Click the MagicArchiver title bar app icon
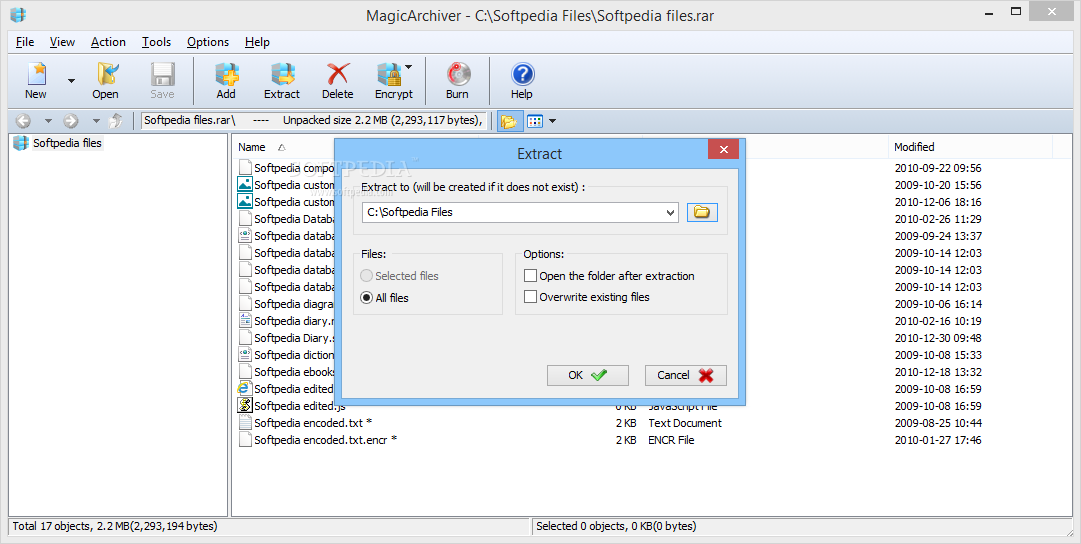1081x544 pixels. tap(17, 14)
